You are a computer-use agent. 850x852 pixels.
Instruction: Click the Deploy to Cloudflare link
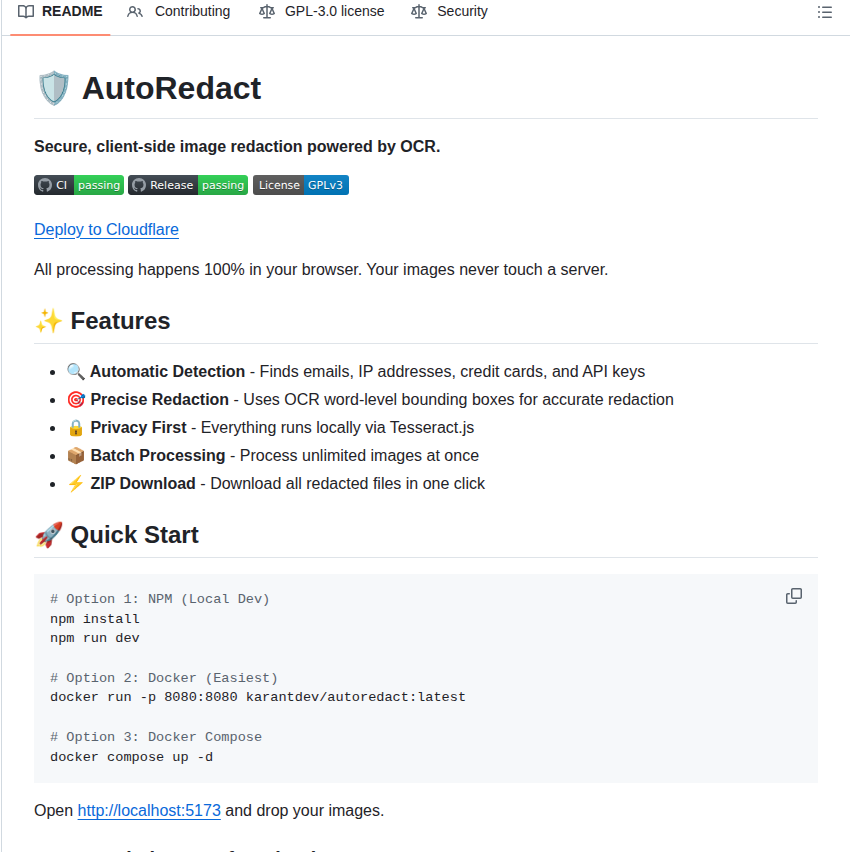[x=106, y=230]
